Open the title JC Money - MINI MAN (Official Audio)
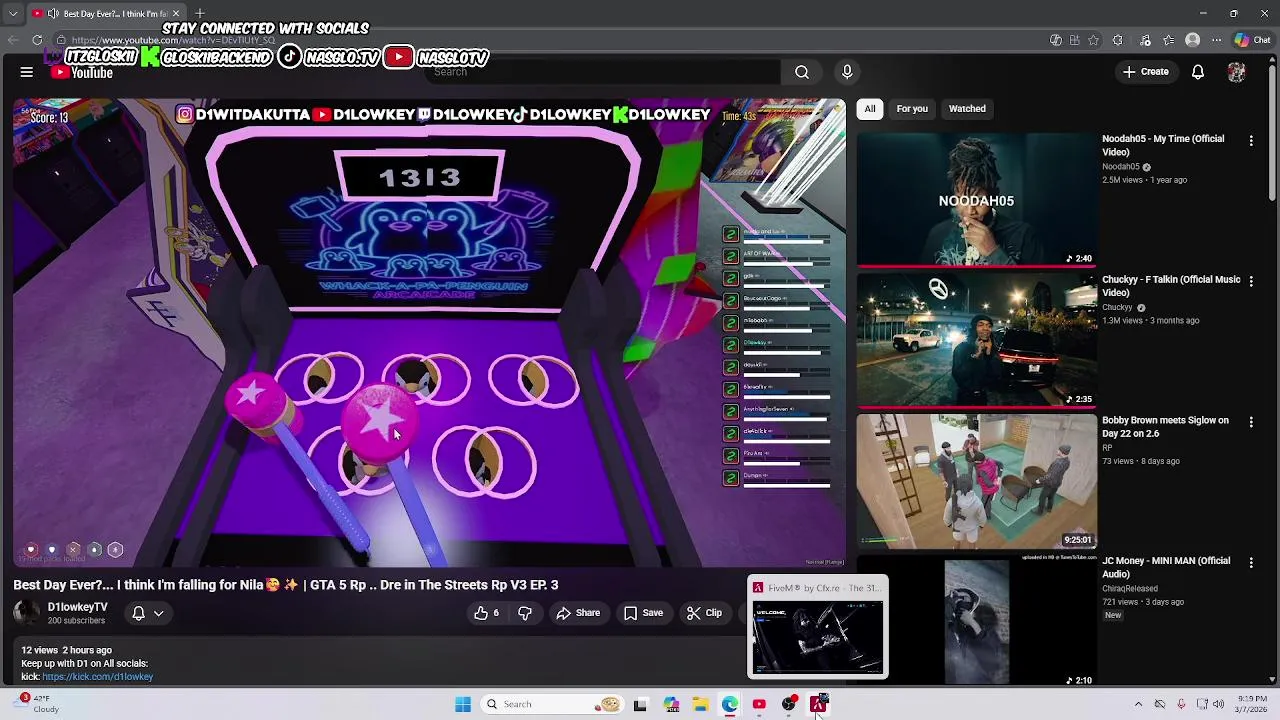1280x720 pixels. coord(1166,567)
